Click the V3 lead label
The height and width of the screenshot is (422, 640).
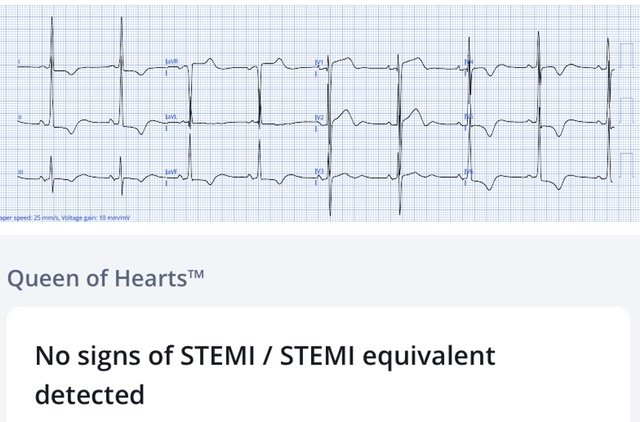point(320,172)
